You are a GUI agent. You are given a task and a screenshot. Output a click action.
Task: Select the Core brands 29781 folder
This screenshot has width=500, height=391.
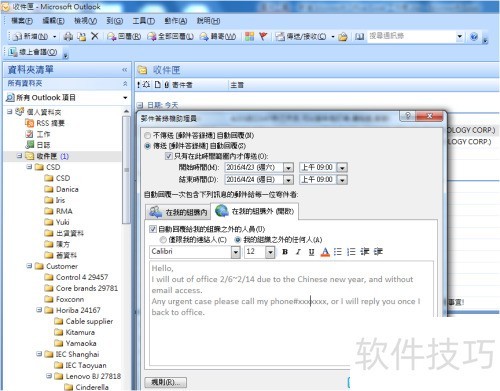[81, 288]
